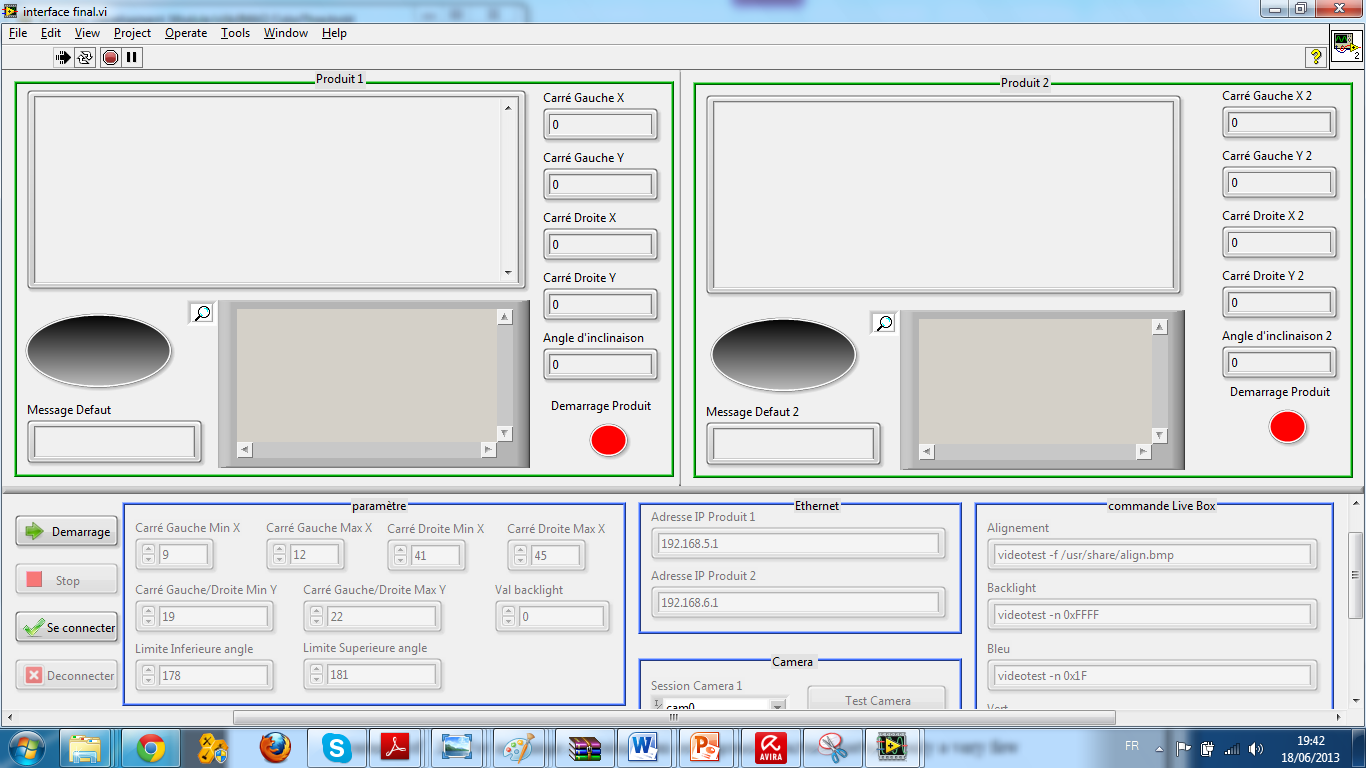Click the horizontal scrollbar at the window bottom
The width and height of the screenshot is (1366, 768).
[674, 717]
